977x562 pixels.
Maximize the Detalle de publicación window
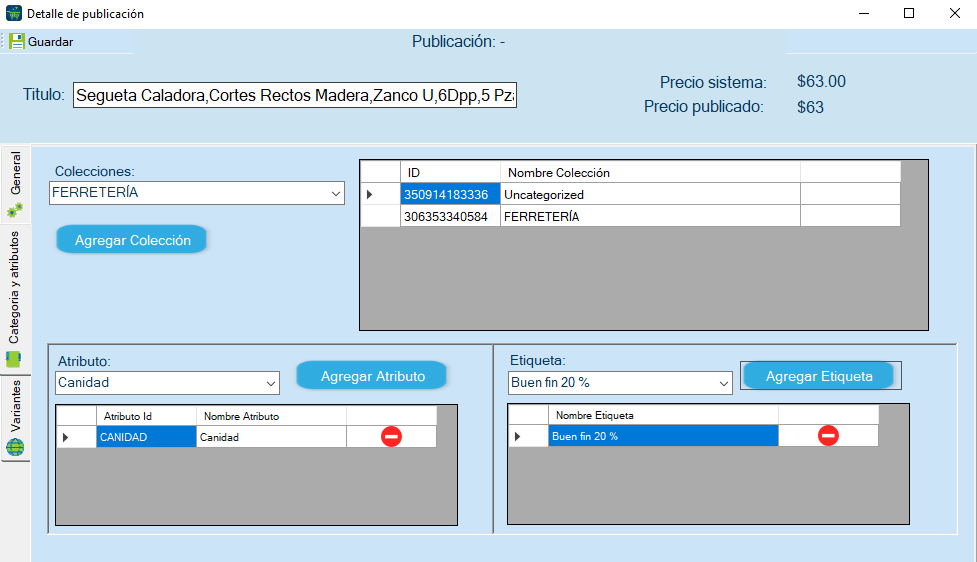tap(909, 13)
